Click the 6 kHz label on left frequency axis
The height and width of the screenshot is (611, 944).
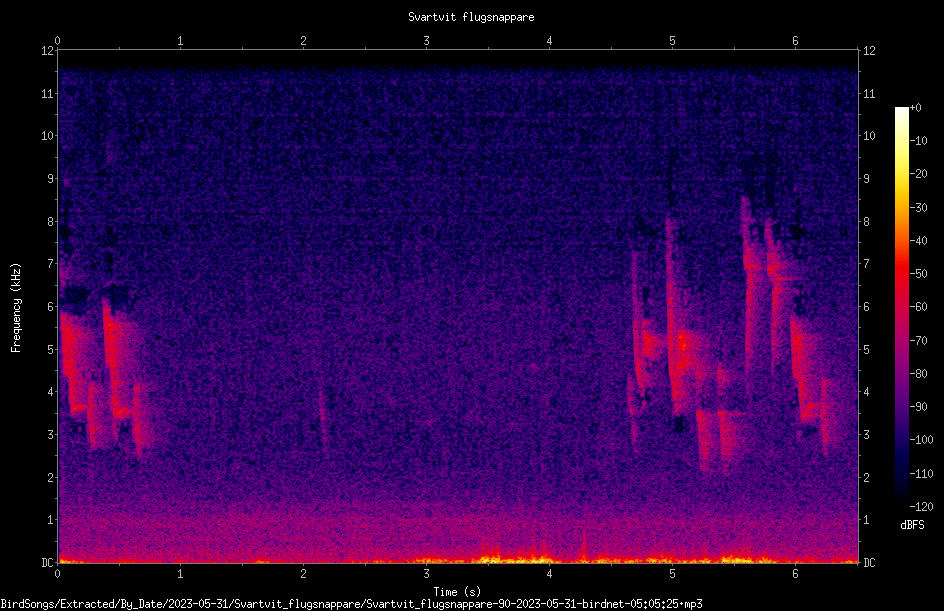(x=51, y=307)
